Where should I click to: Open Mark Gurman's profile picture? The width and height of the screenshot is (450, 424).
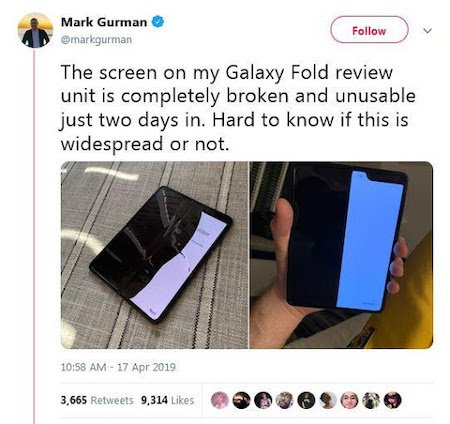(35, 30)
